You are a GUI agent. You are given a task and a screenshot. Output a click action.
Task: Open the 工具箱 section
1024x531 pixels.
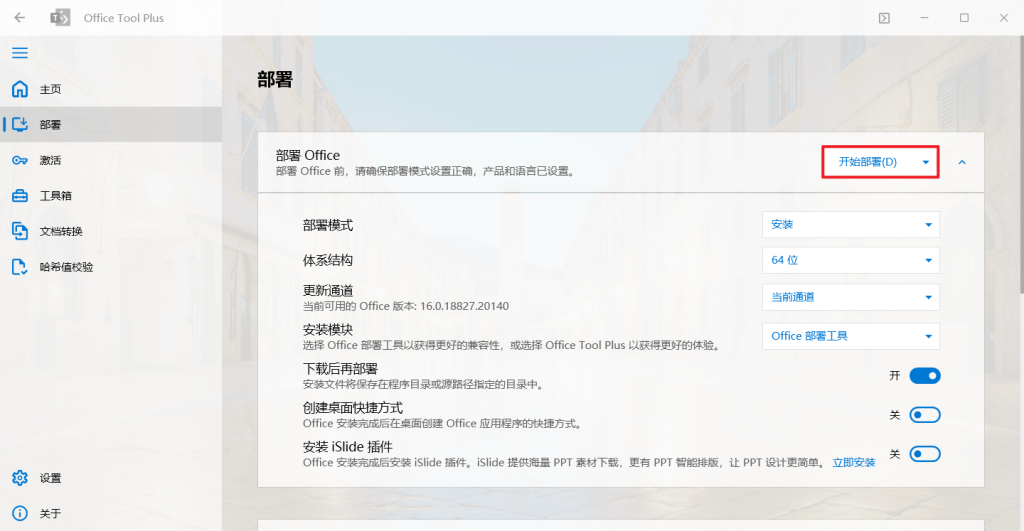[x=111, y=195]
